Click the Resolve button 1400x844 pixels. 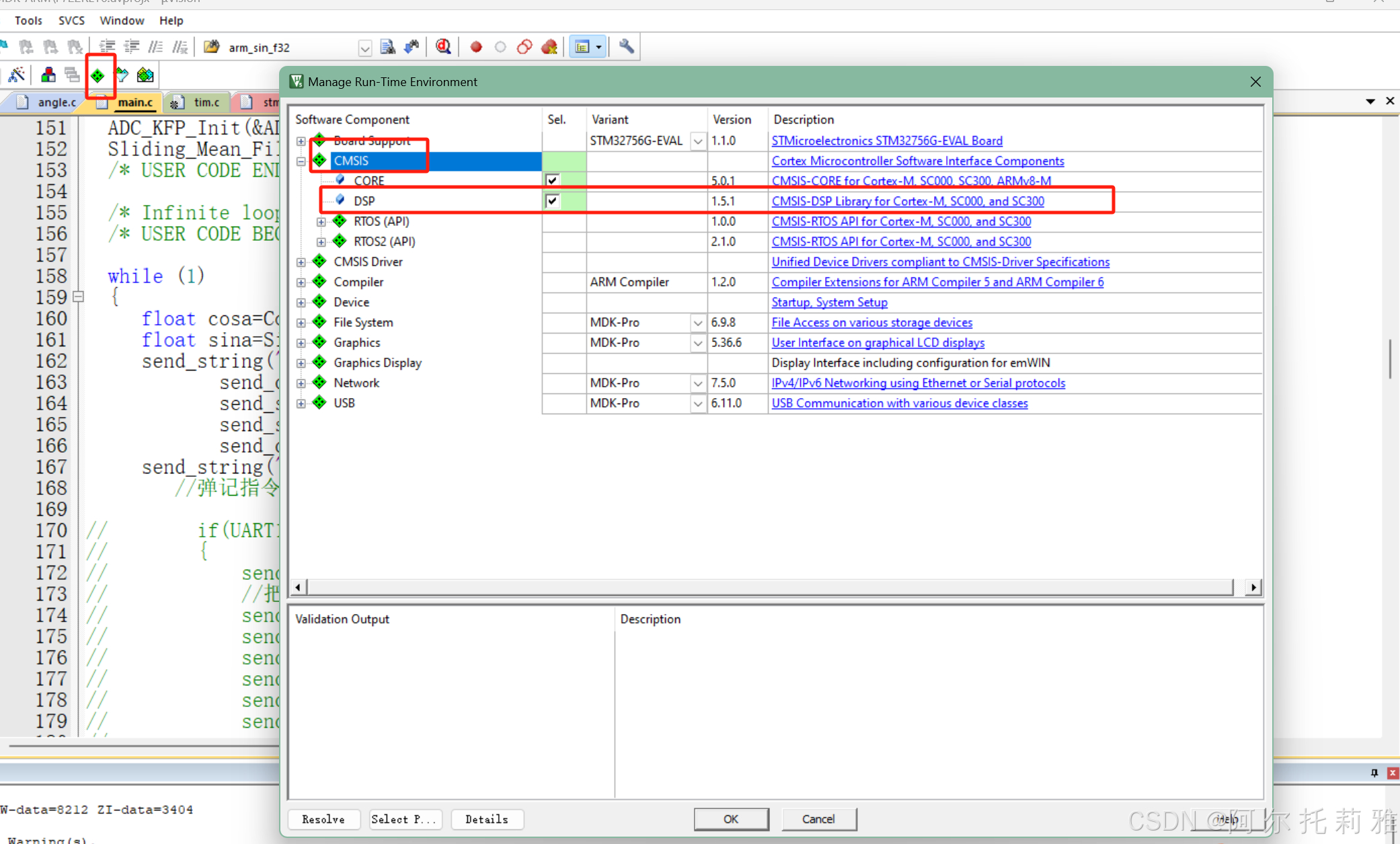click(x=323, y=818)
